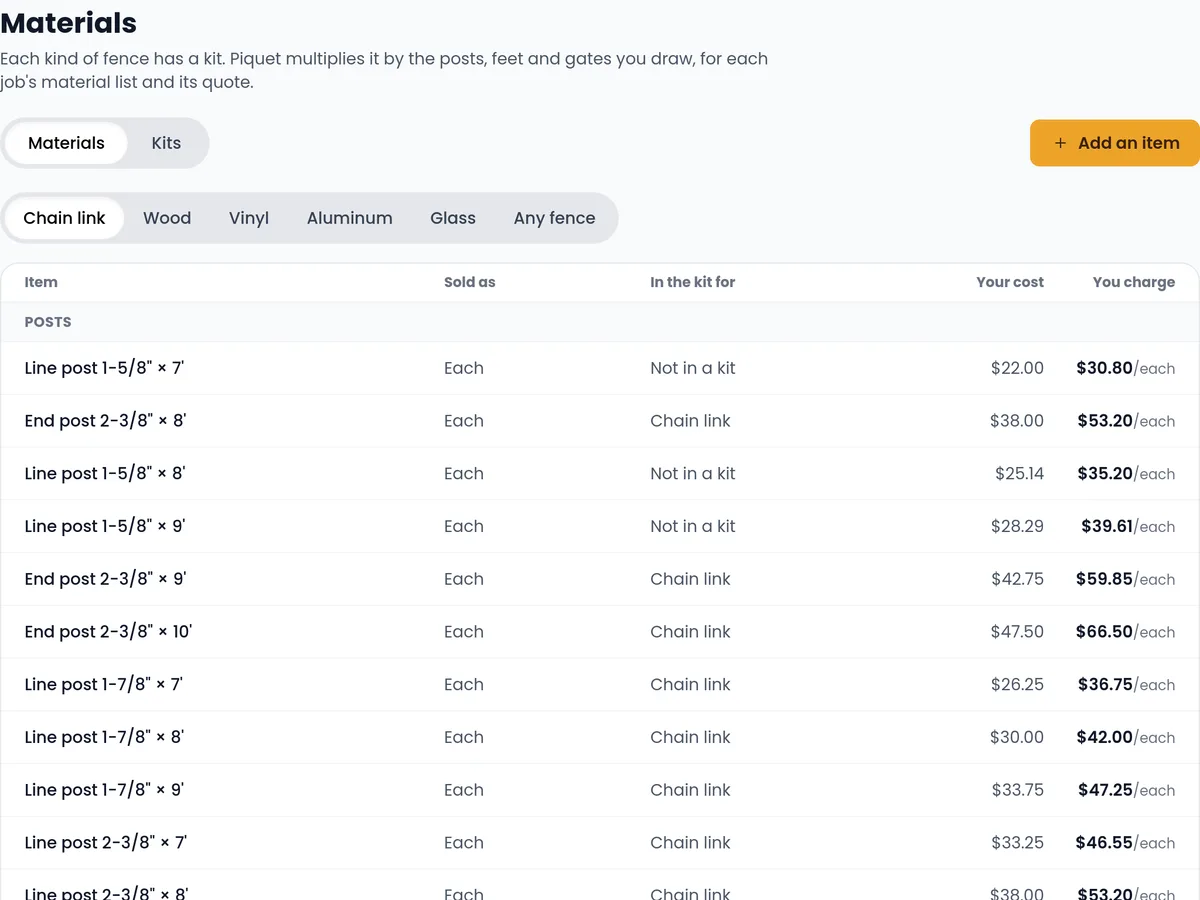Click the You charge column header
The width and height of the screenshot is (1200, 900).
(x=1134, y=282)
